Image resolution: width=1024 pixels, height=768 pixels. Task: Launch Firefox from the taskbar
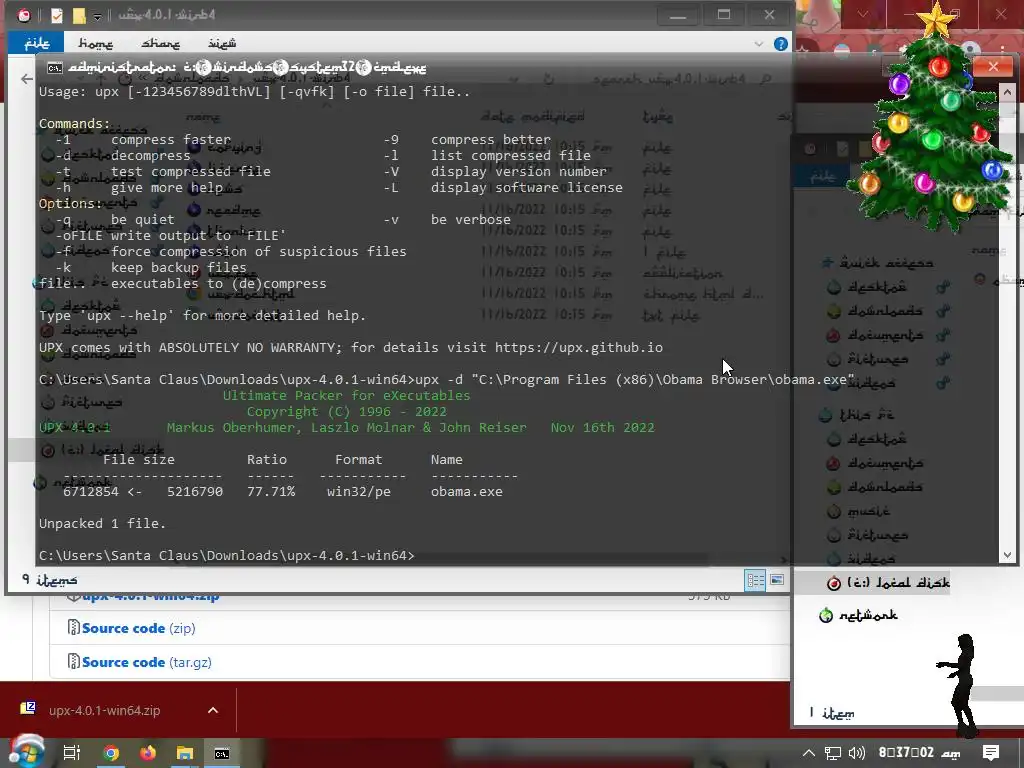pos(148,753)
